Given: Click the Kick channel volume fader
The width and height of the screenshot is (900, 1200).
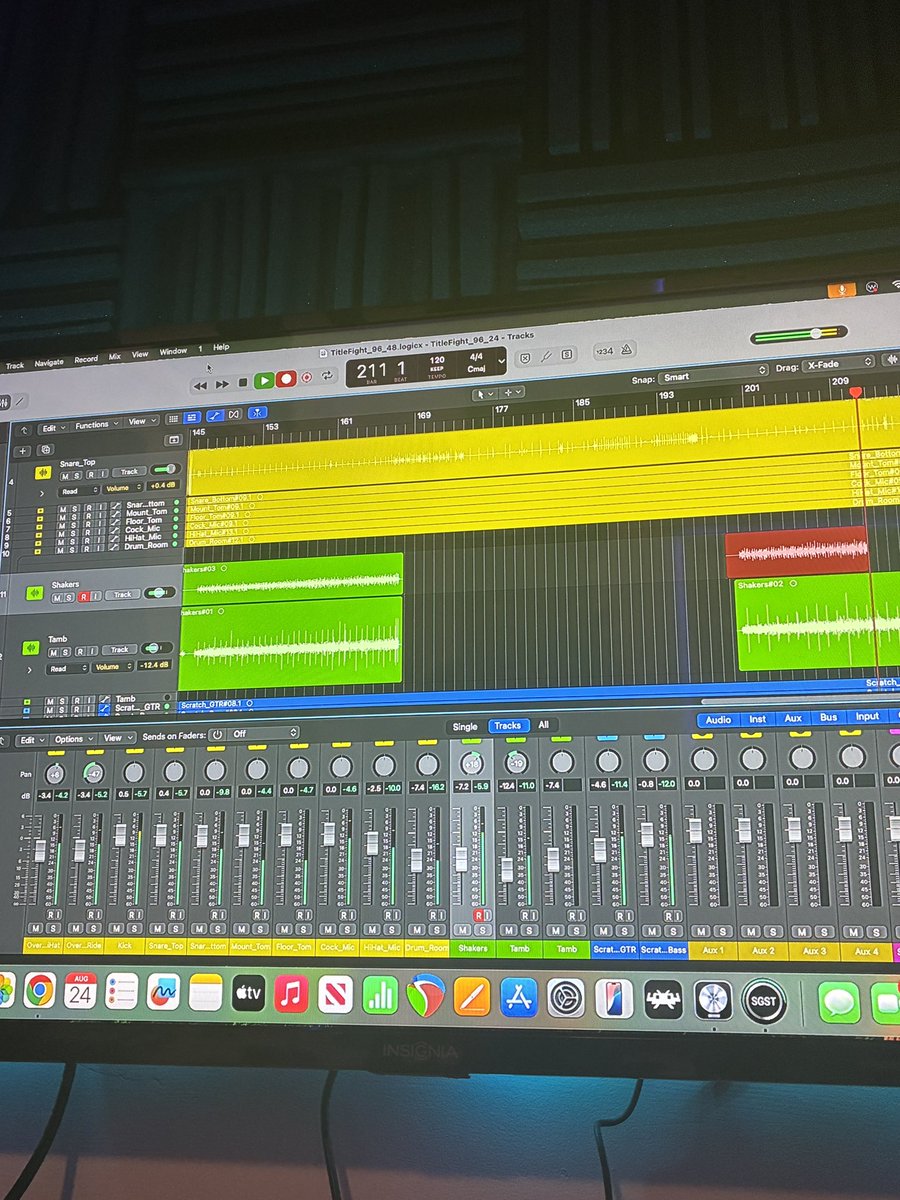Looking at the screenshot, I should (120, 833).
